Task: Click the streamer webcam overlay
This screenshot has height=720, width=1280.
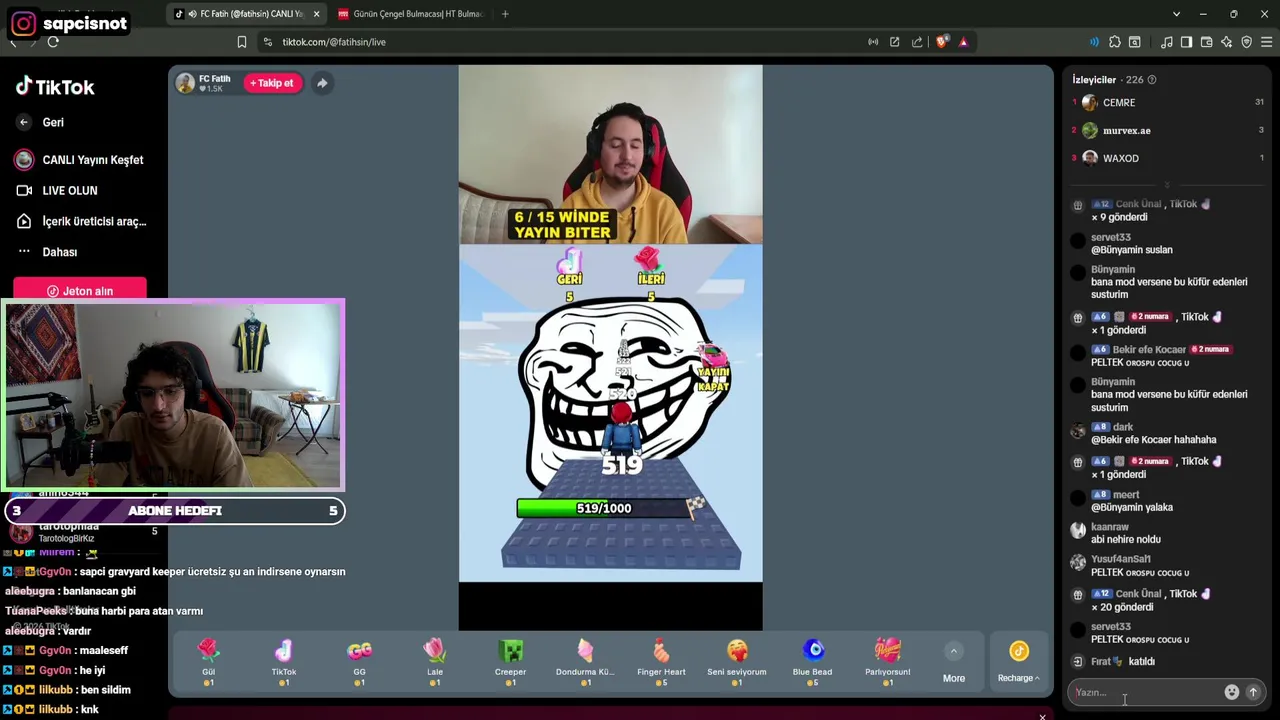Action: coord(173,395)
